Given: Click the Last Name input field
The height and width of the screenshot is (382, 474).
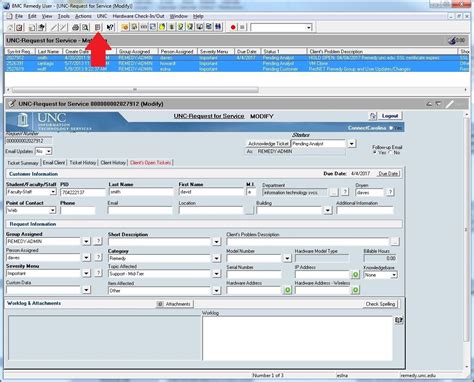Looking at the screenshot, I should (141, 192).
